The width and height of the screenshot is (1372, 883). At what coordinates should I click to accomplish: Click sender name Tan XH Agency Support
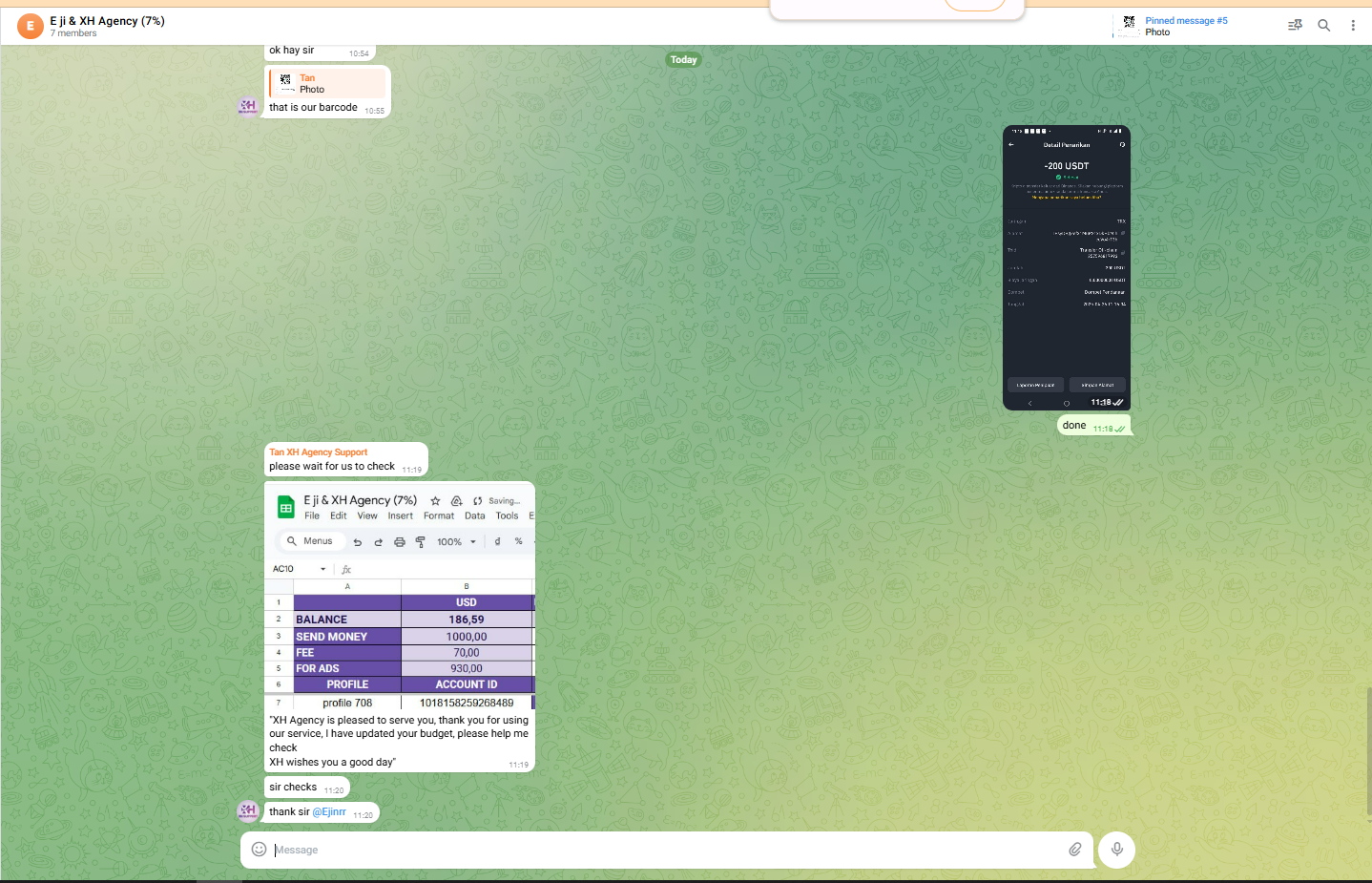click(x=318, y=452)
